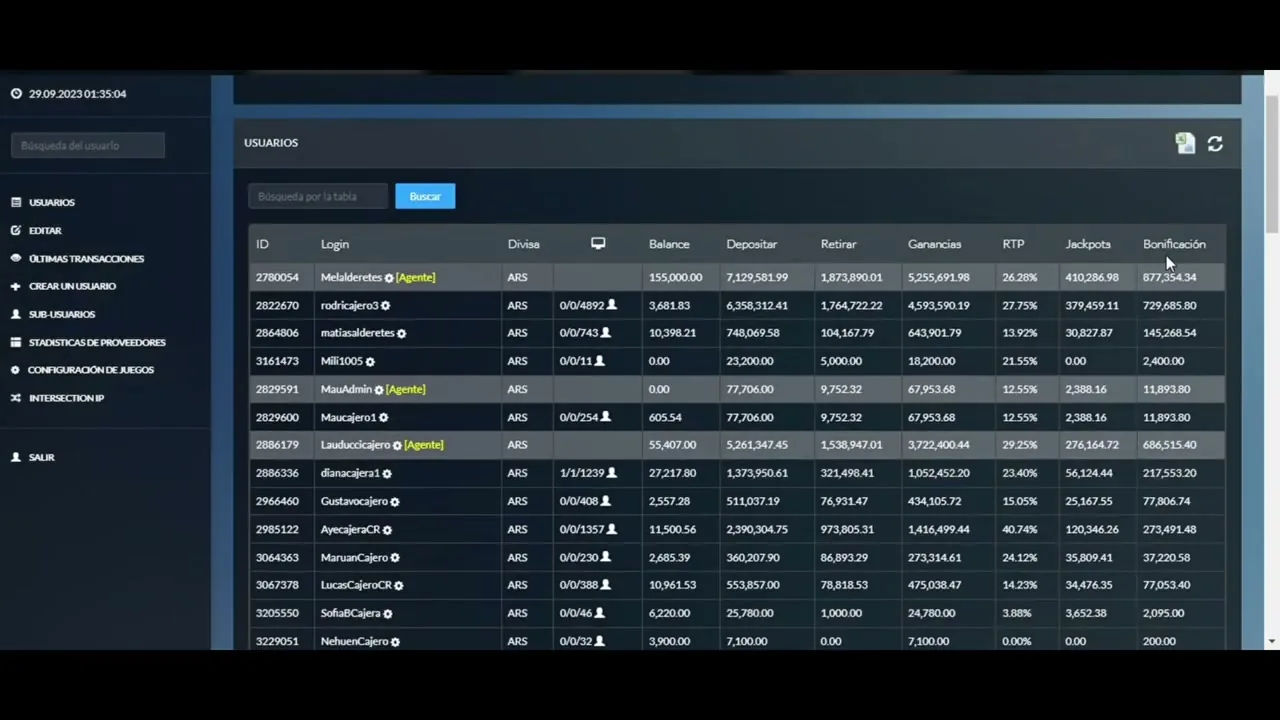Click login name rodricajero3
This screenshot has height=720, width=1280.
349,305
